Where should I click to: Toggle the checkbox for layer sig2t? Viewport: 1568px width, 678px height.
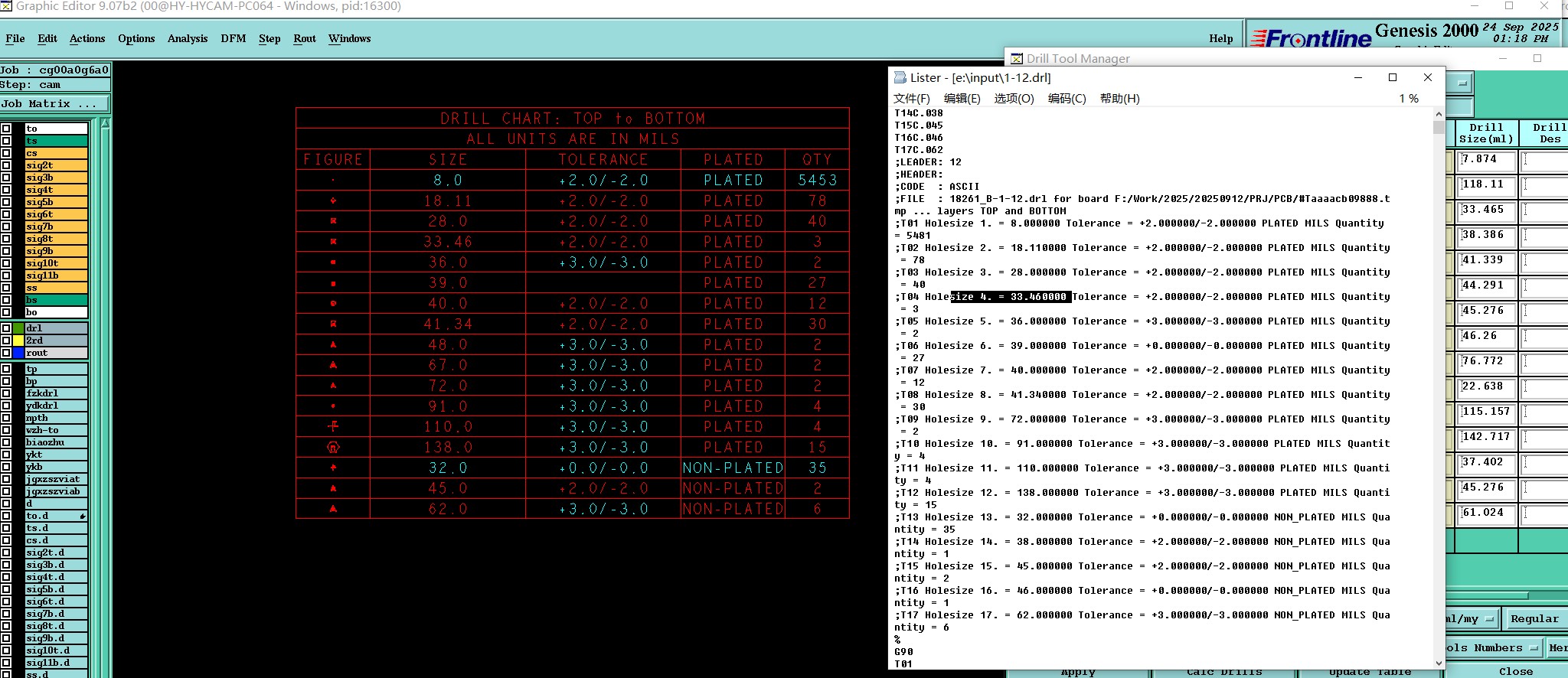(6, 165)
